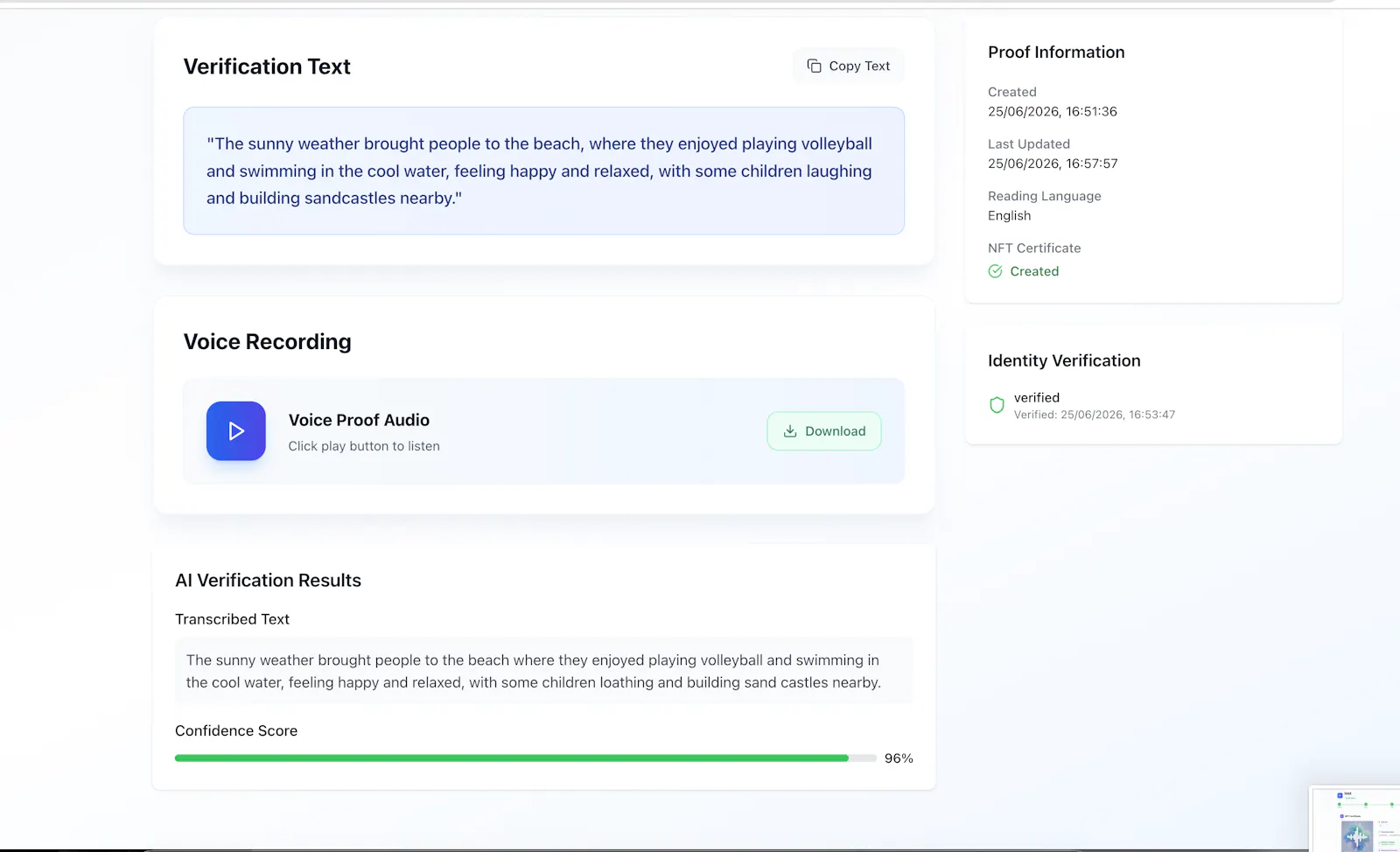Click the 'Confidence Score' label
The width and height of the screenshot is (1400, 852).
click(236, 730)
